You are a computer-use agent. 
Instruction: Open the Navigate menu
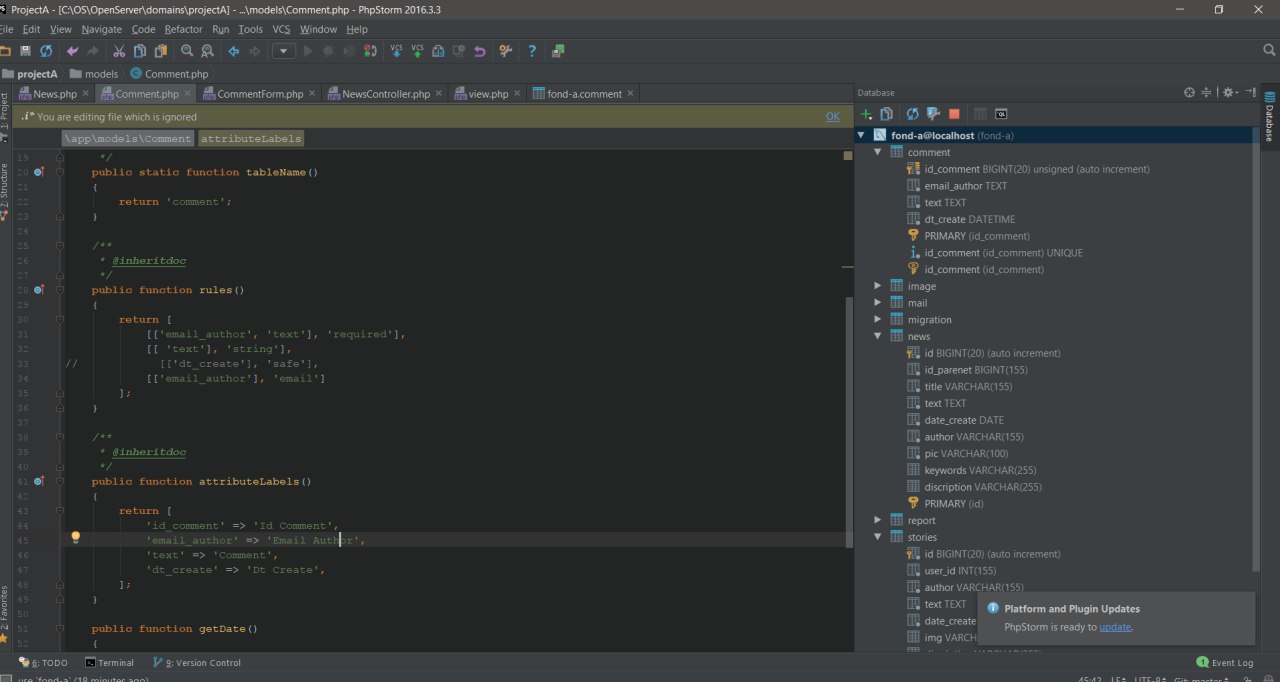pyautogui.click(x=101, y=29)
